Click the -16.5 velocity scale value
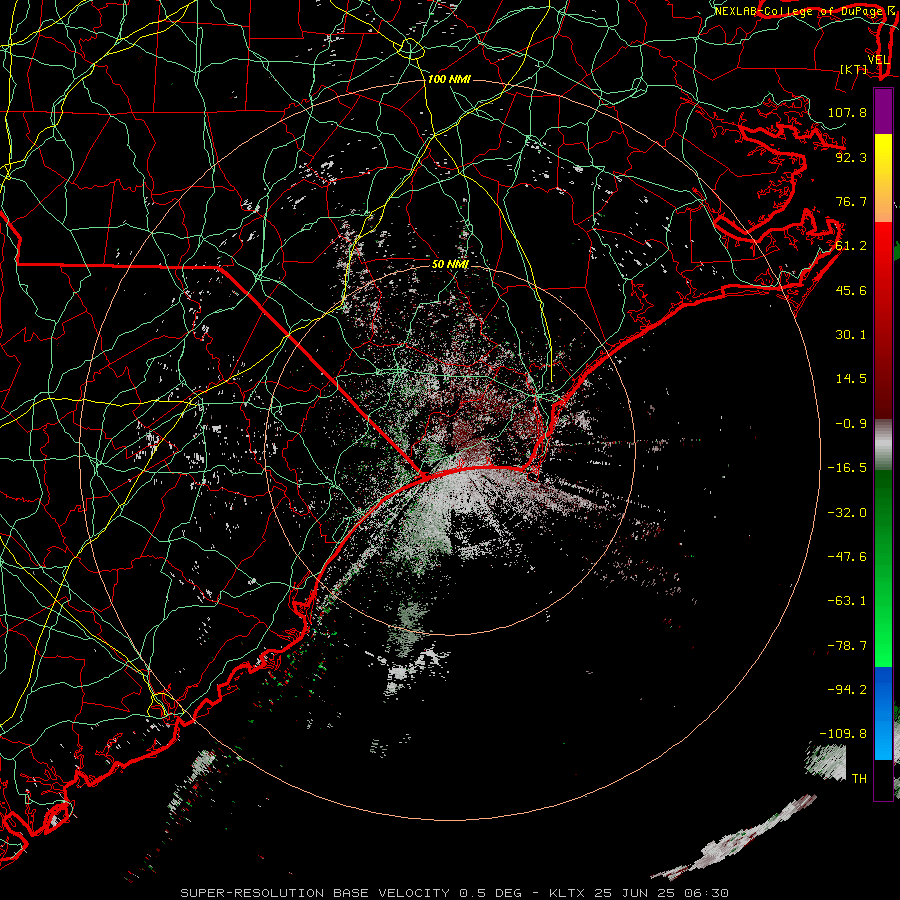Image resolution: width=900 pixels, height=900 pixels. (x=847, y=468)
